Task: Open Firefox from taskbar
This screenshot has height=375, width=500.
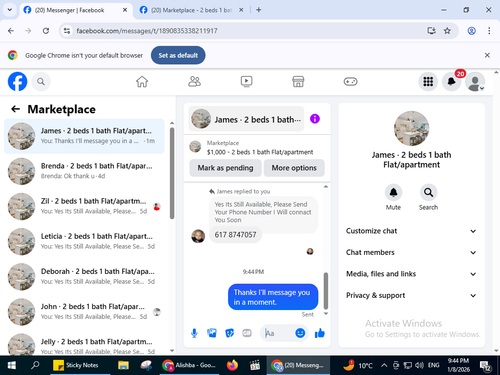Action: [x=232, y=365]
